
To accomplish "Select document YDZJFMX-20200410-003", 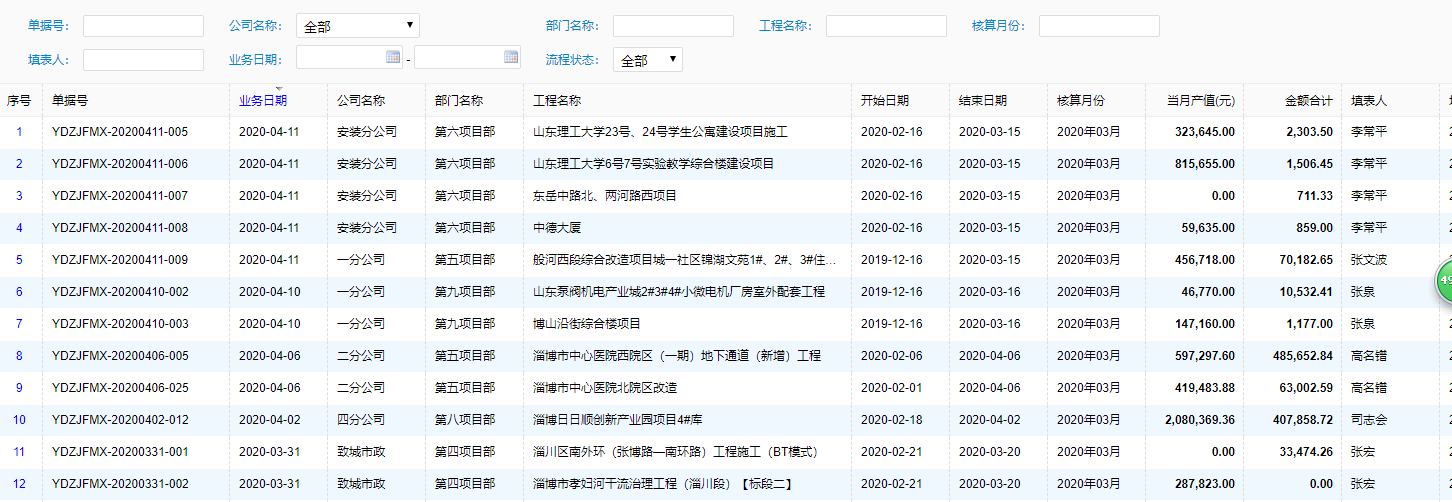I will pos(120,324).
